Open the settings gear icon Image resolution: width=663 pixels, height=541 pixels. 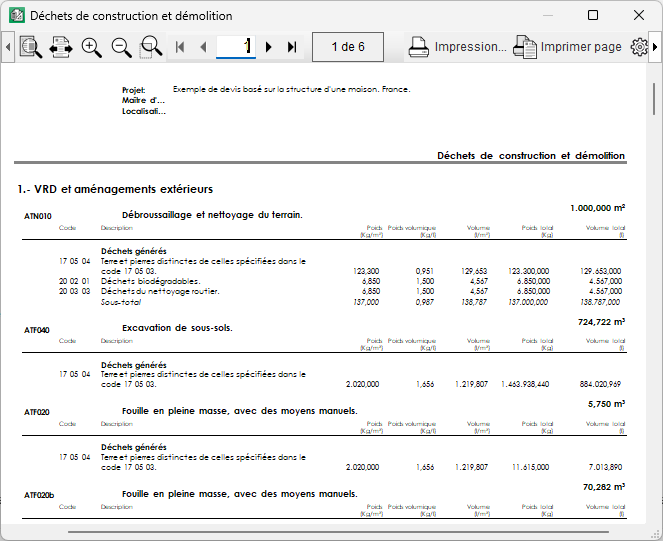coord(639,47)
